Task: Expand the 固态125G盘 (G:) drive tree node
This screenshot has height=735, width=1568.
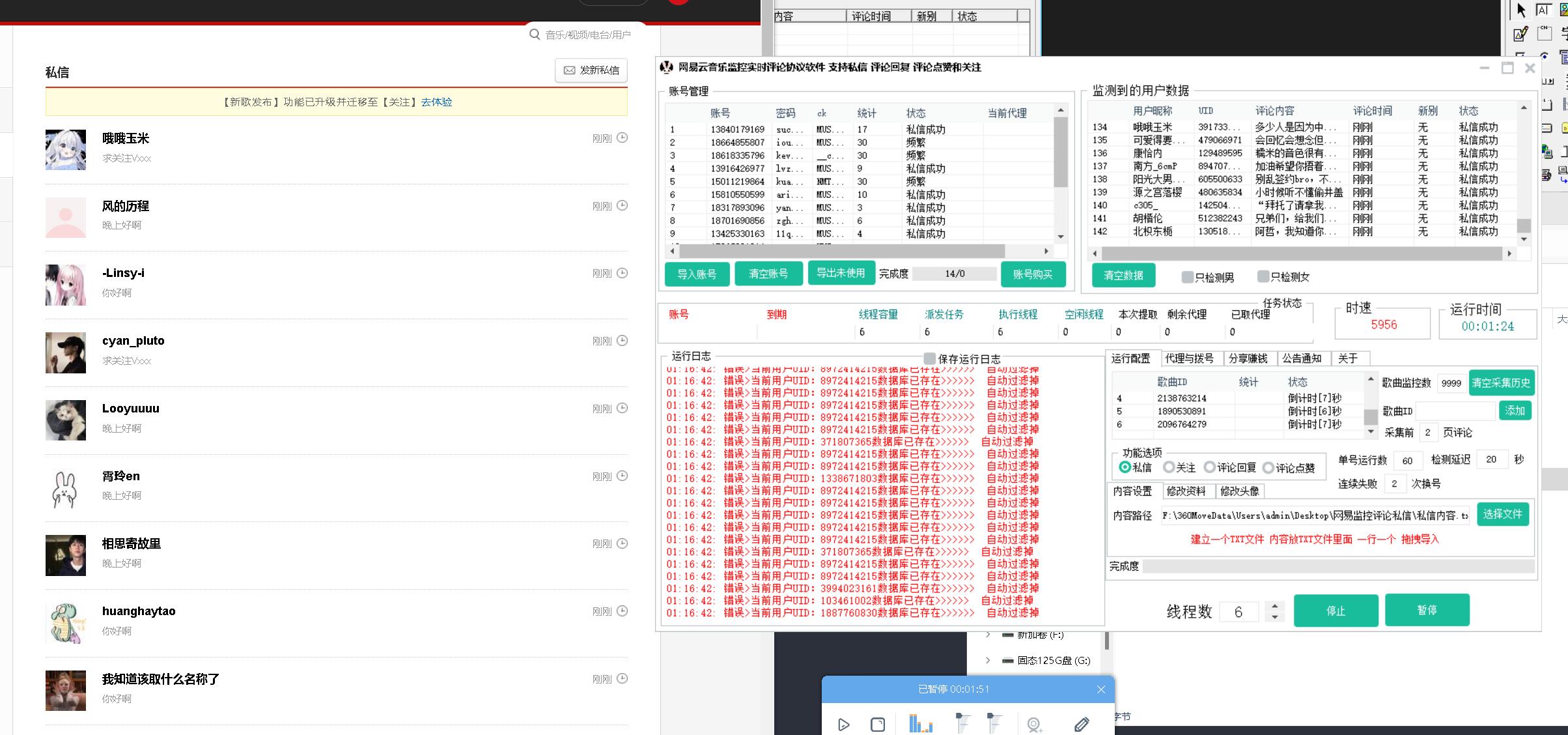Action: (x=988, y=660)
